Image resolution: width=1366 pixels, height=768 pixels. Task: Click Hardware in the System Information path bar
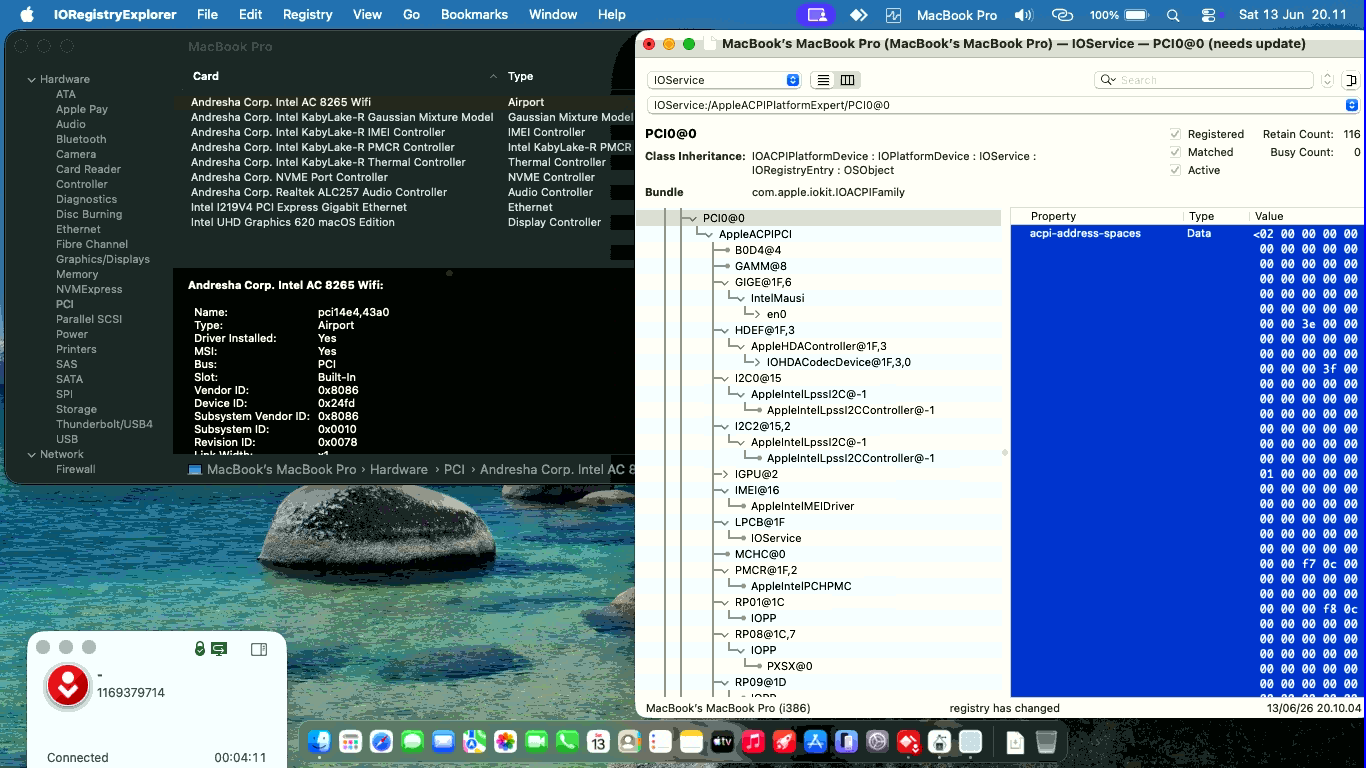point(399,469)
